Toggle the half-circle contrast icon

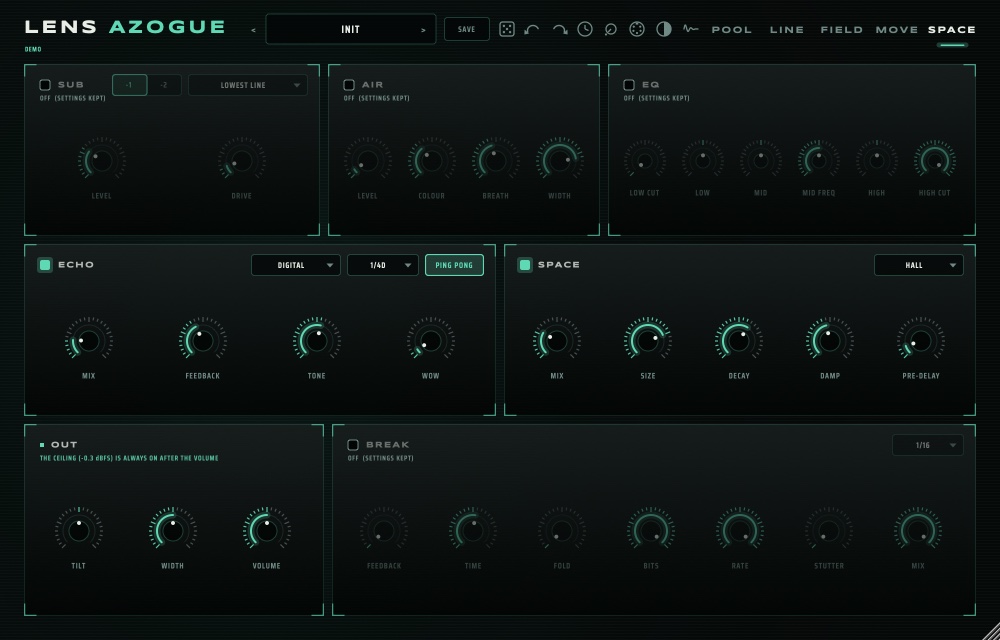pyautogui.click(x=664, y=29)
